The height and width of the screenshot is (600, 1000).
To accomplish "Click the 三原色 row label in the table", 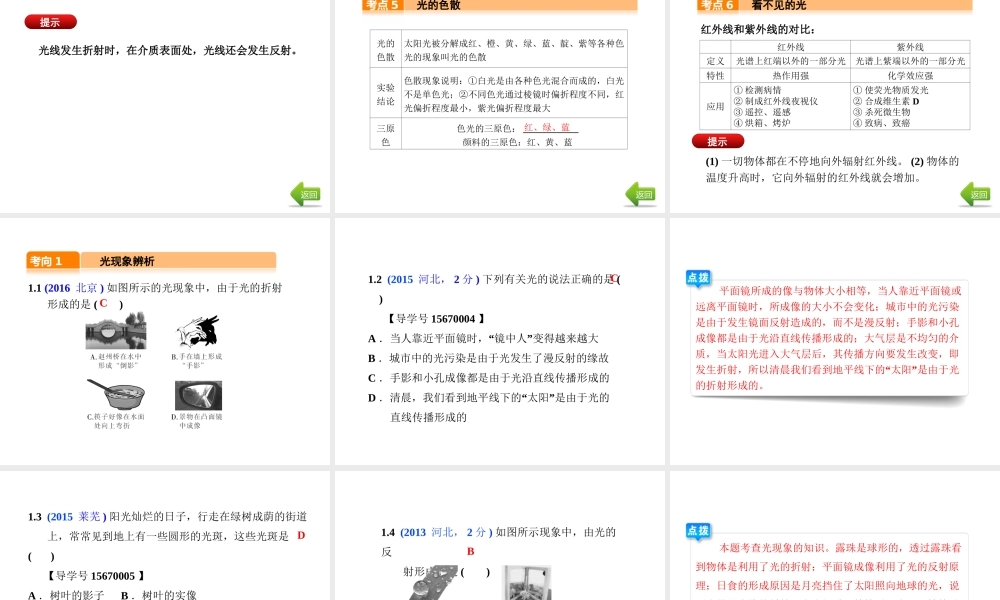I will click(x=386, y=135).
